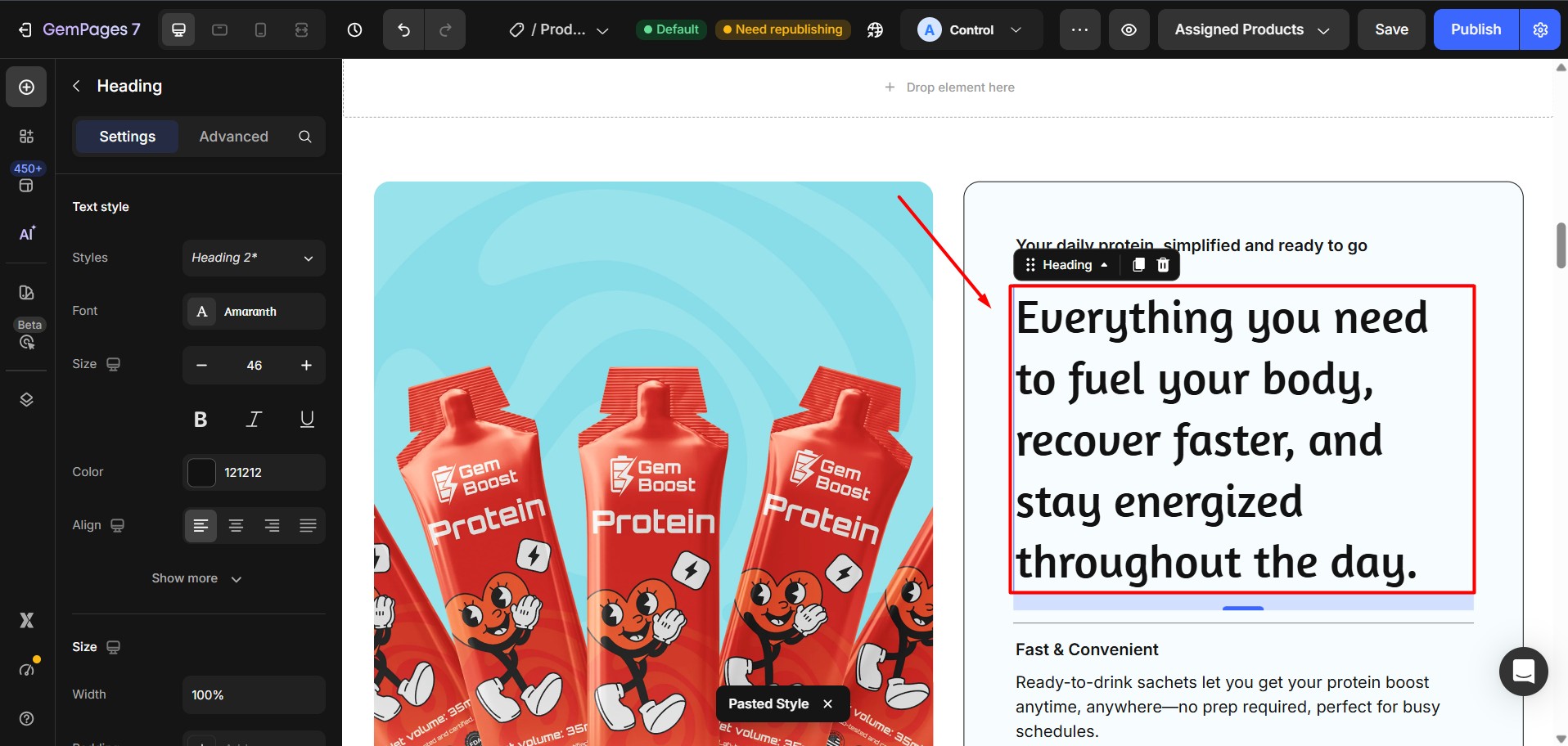Open the AI assistant sidebar icon

click(26, 234)
